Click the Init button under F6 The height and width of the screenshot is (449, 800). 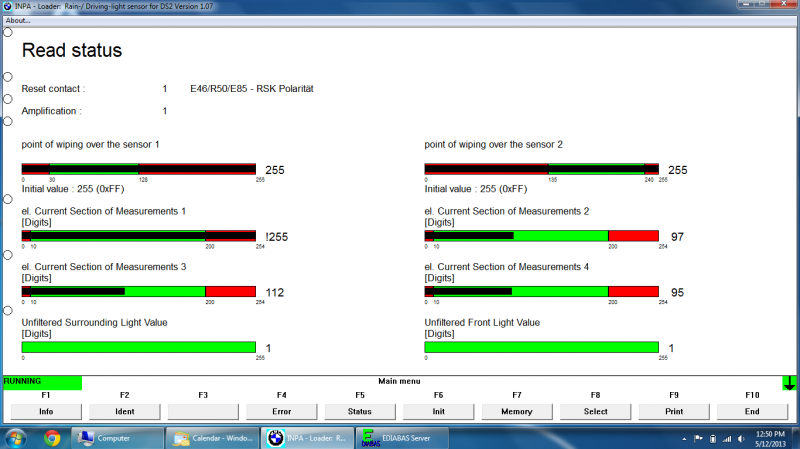coord(438,411)
